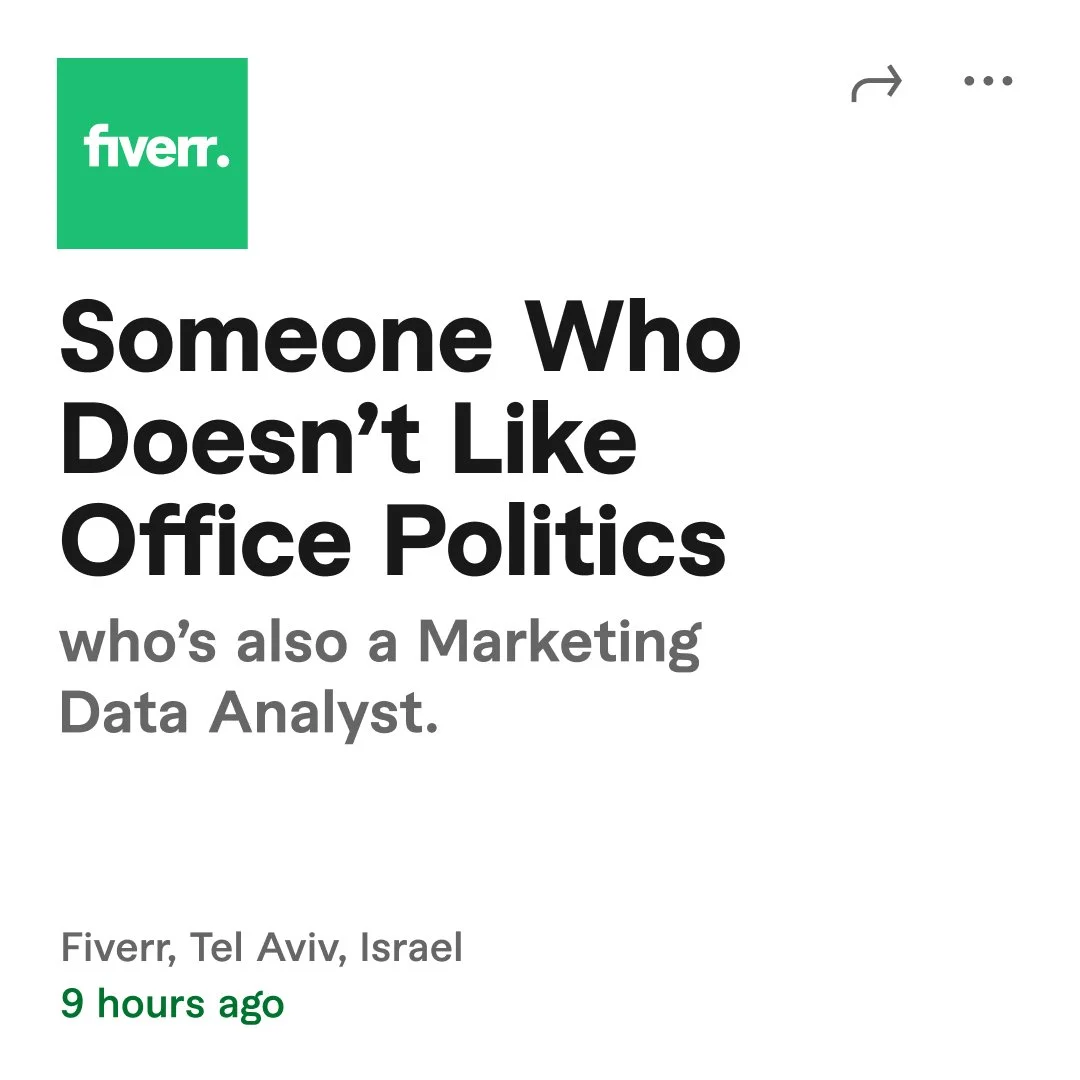Screen dimensions: 1080x1080
Task: Click the share arrow icon
Action: 877,84
